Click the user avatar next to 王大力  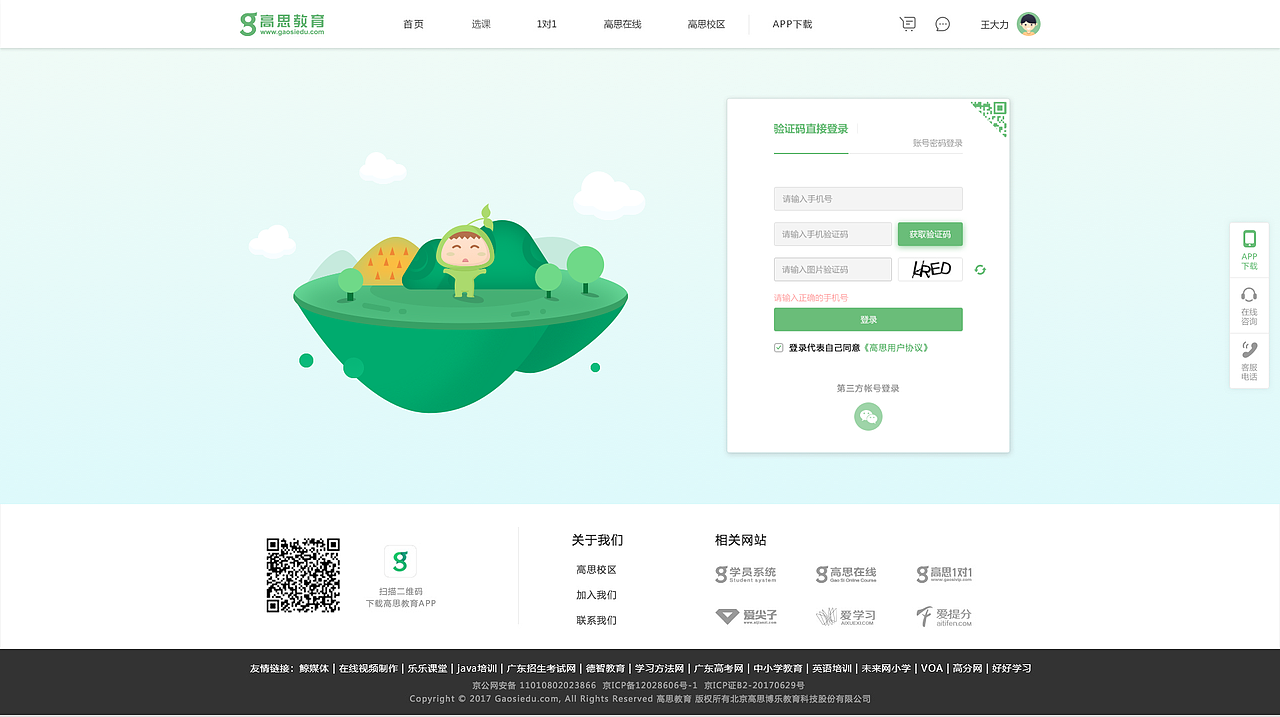coord(1028,24)
